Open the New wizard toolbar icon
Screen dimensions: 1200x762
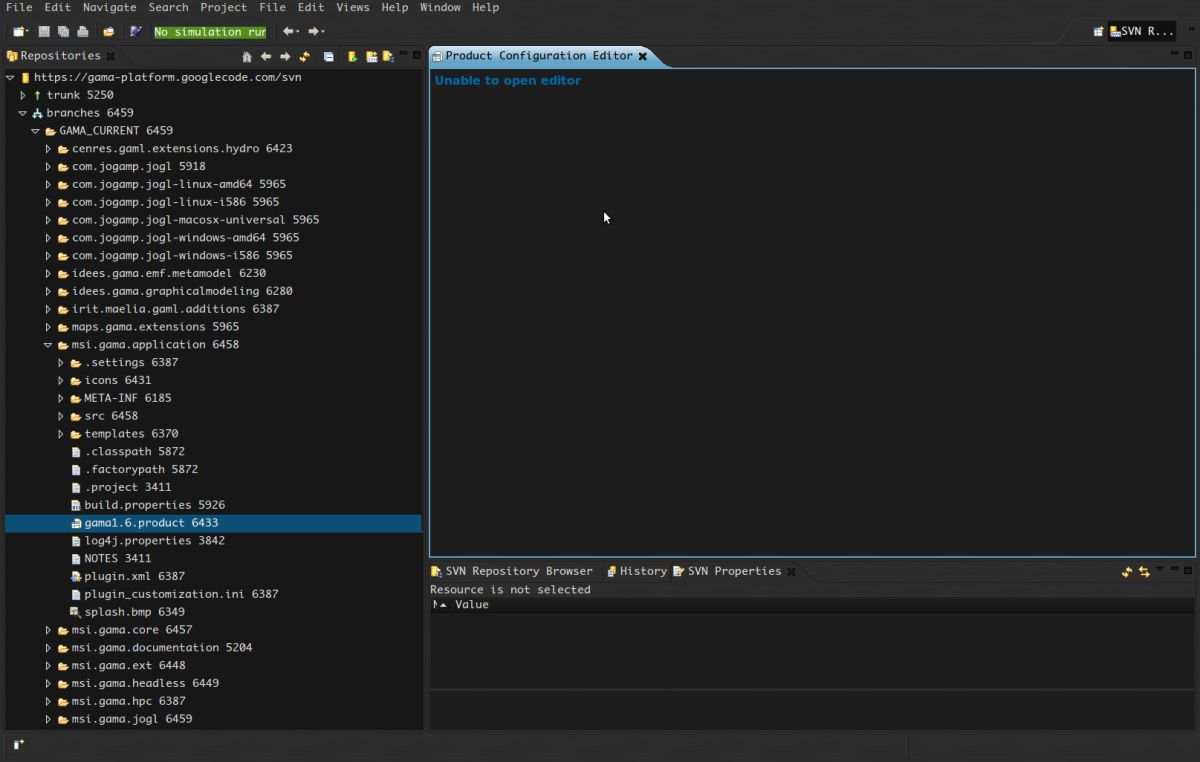(x=19, y=32)
